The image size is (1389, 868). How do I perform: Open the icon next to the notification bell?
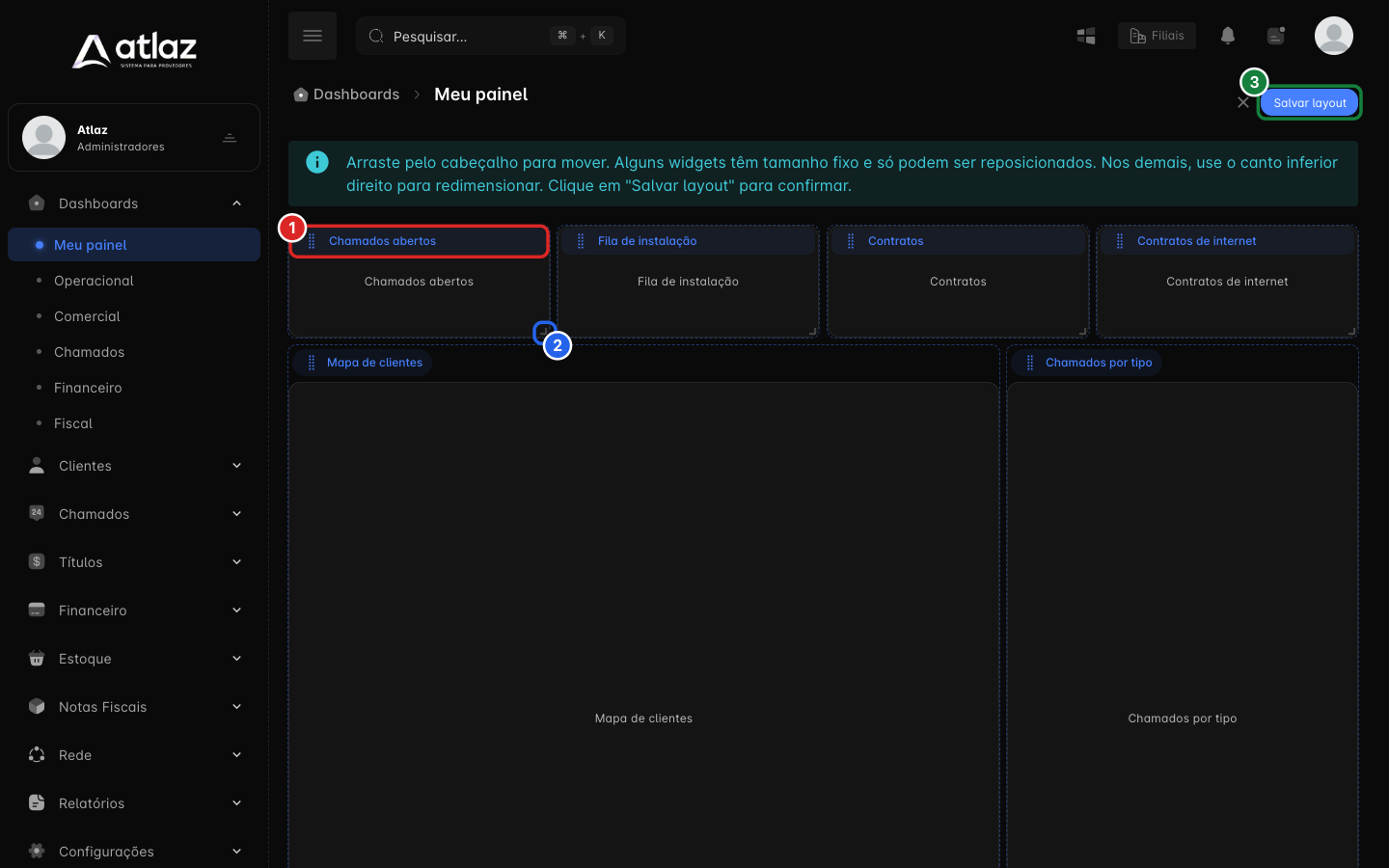point(1276,36)
